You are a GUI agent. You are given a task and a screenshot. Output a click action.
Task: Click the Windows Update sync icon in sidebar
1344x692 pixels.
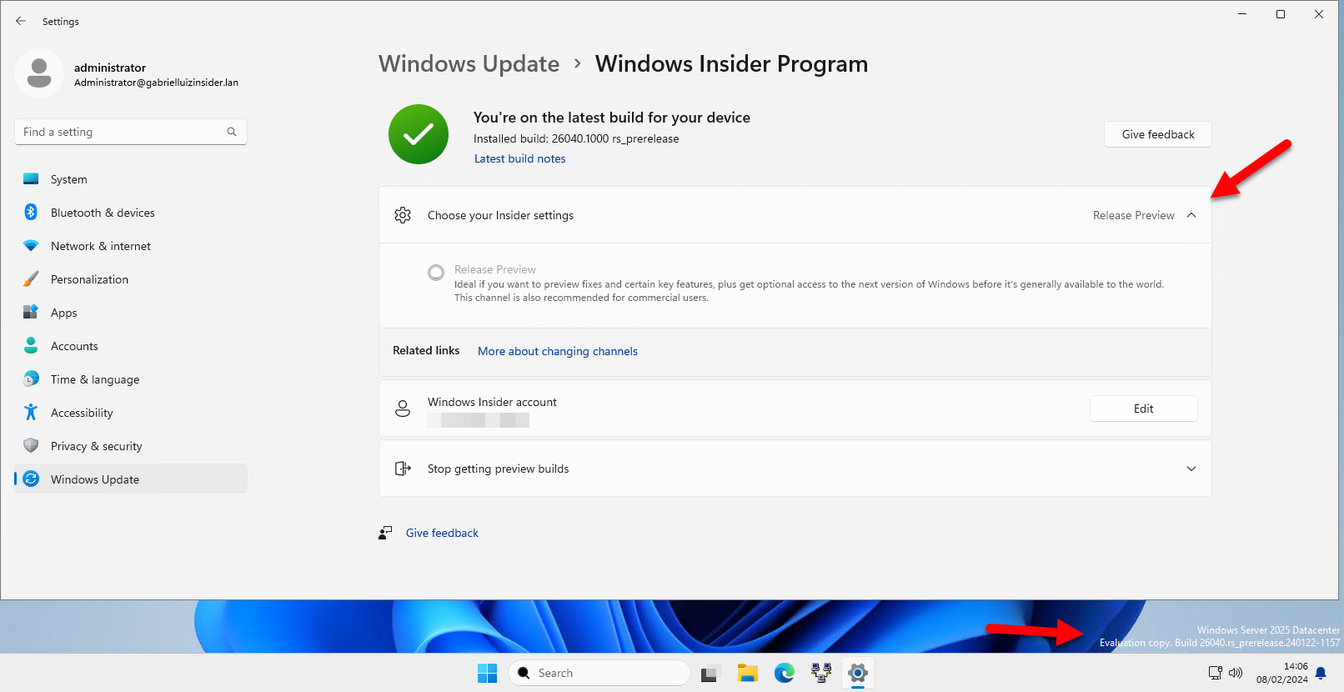(x=31, y=479)
